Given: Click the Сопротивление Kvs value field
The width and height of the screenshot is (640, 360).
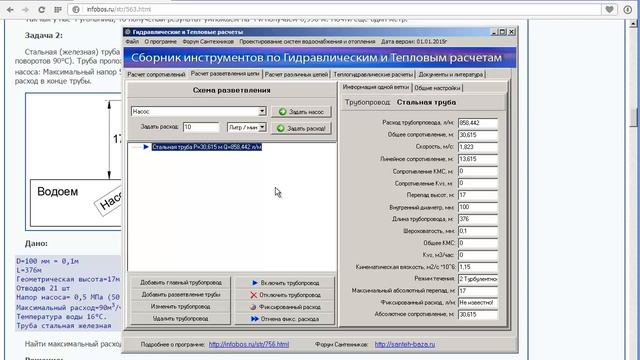Looking at the screenshot, I should click(x=478, y=183).
